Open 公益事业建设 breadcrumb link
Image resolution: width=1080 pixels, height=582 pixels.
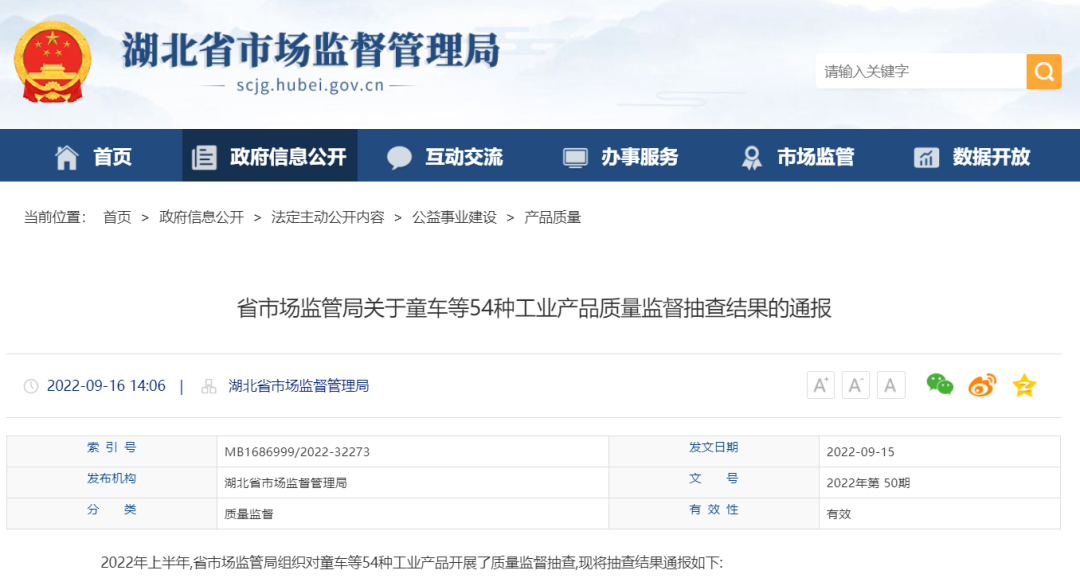coord(454,217)
